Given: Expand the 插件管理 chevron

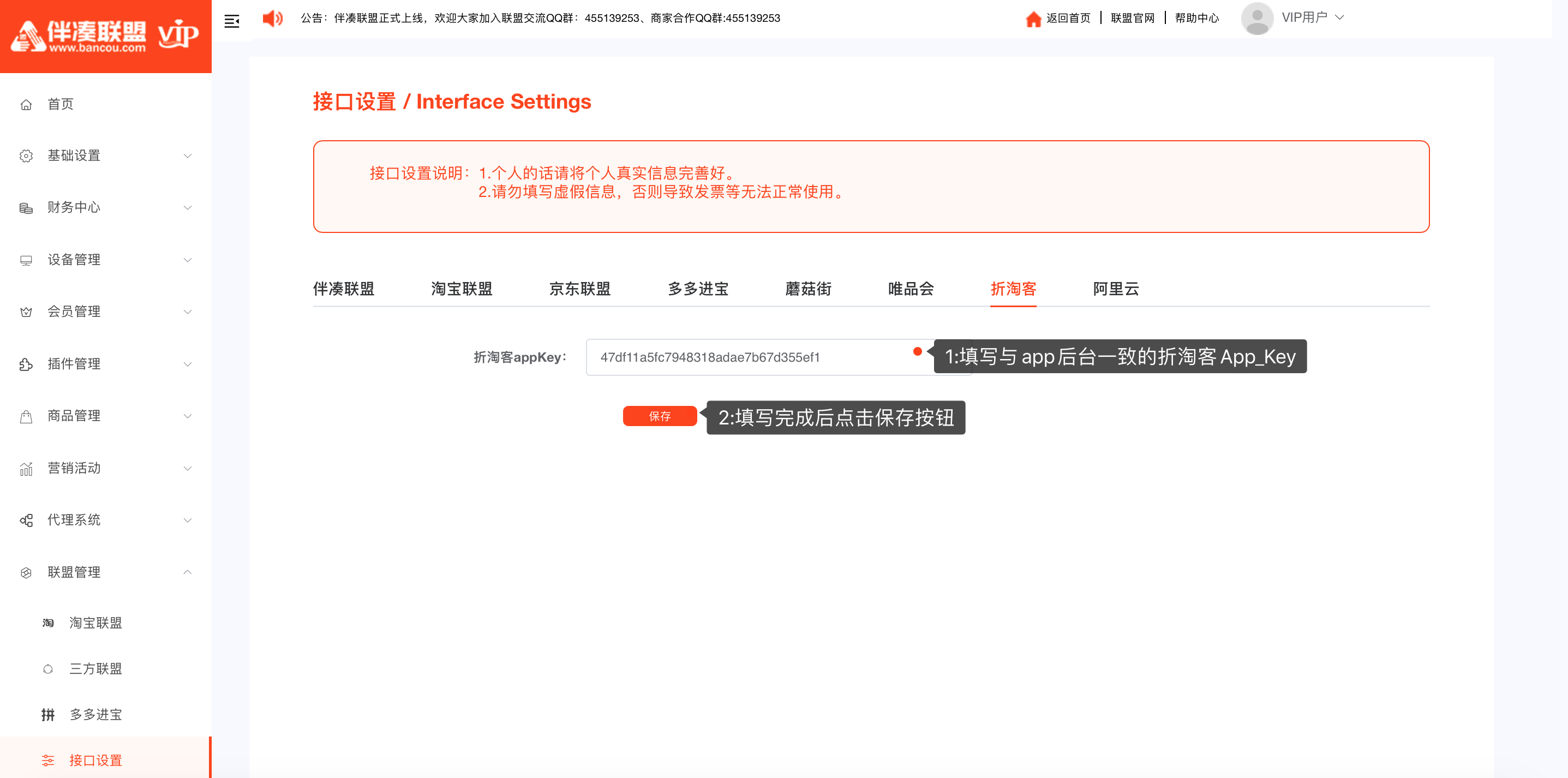Looking at the screenshot, I should (x=188, y=364).
